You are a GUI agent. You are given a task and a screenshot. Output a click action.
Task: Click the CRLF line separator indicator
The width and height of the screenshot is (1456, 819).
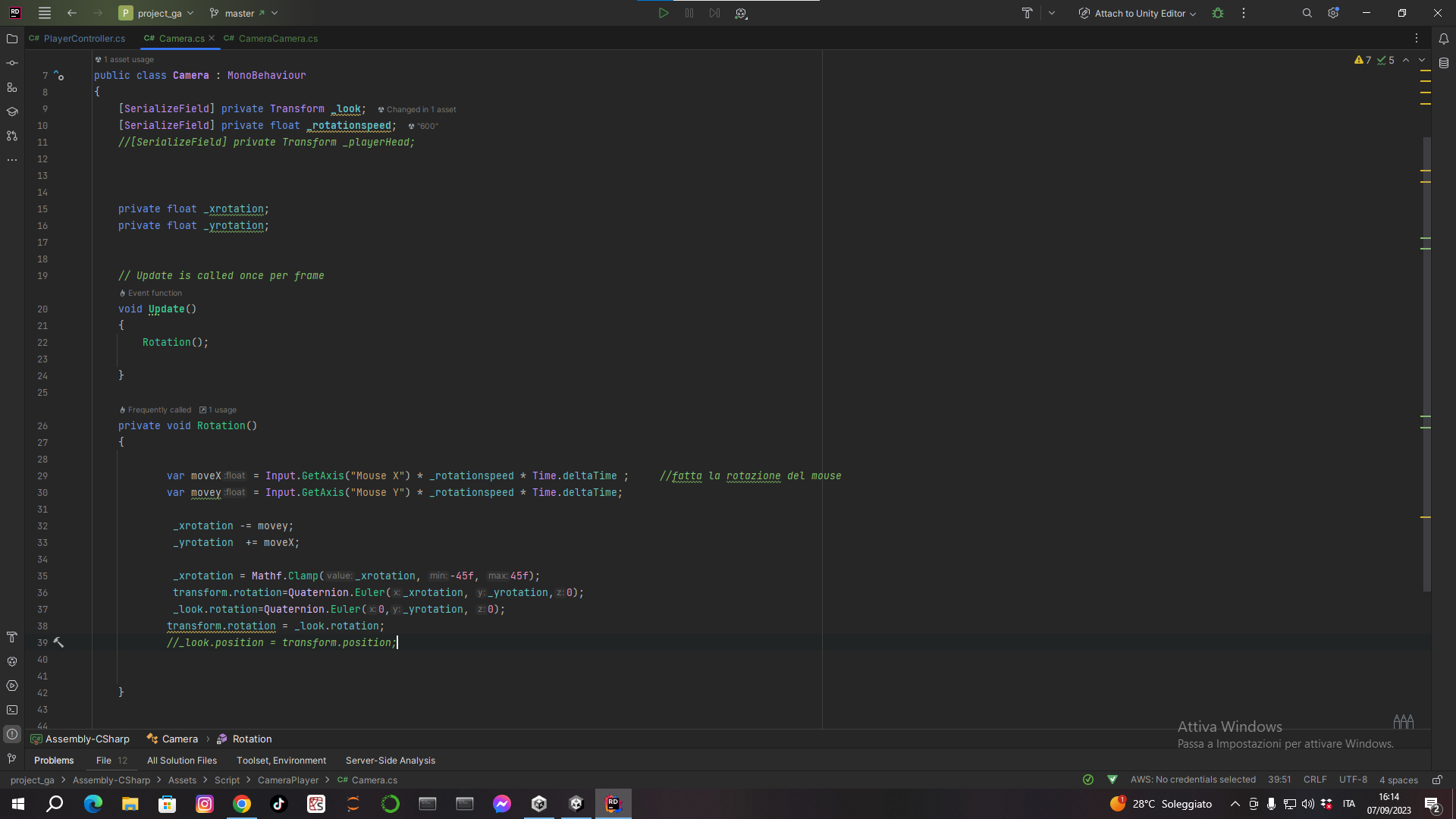[1314, 780]
